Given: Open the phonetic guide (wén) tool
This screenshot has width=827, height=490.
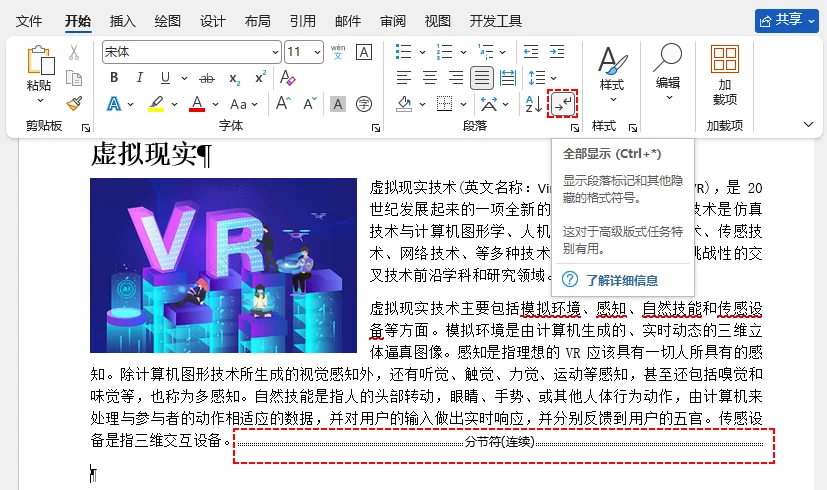Looking at the screenshot, I should [338, 52].
